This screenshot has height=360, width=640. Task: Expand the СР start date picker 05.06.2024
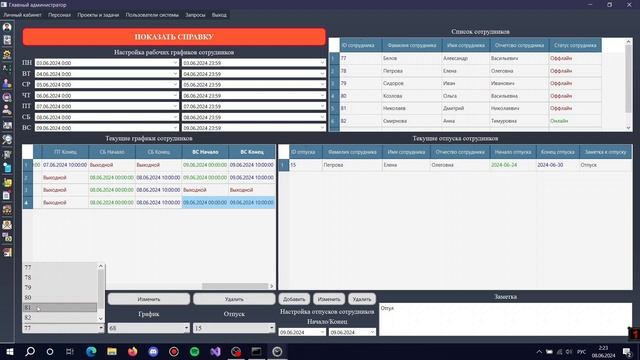coord(175,84)
